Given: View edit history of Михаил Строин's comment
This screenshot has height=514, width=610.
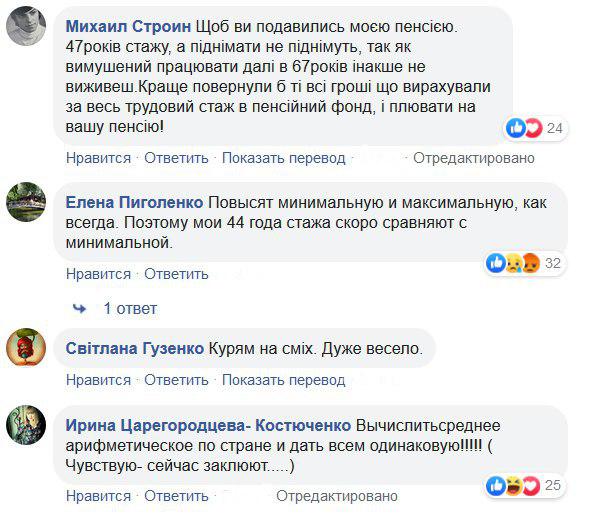Looking at the screenshot, I should pyautogui.click(x=474, y=158).
